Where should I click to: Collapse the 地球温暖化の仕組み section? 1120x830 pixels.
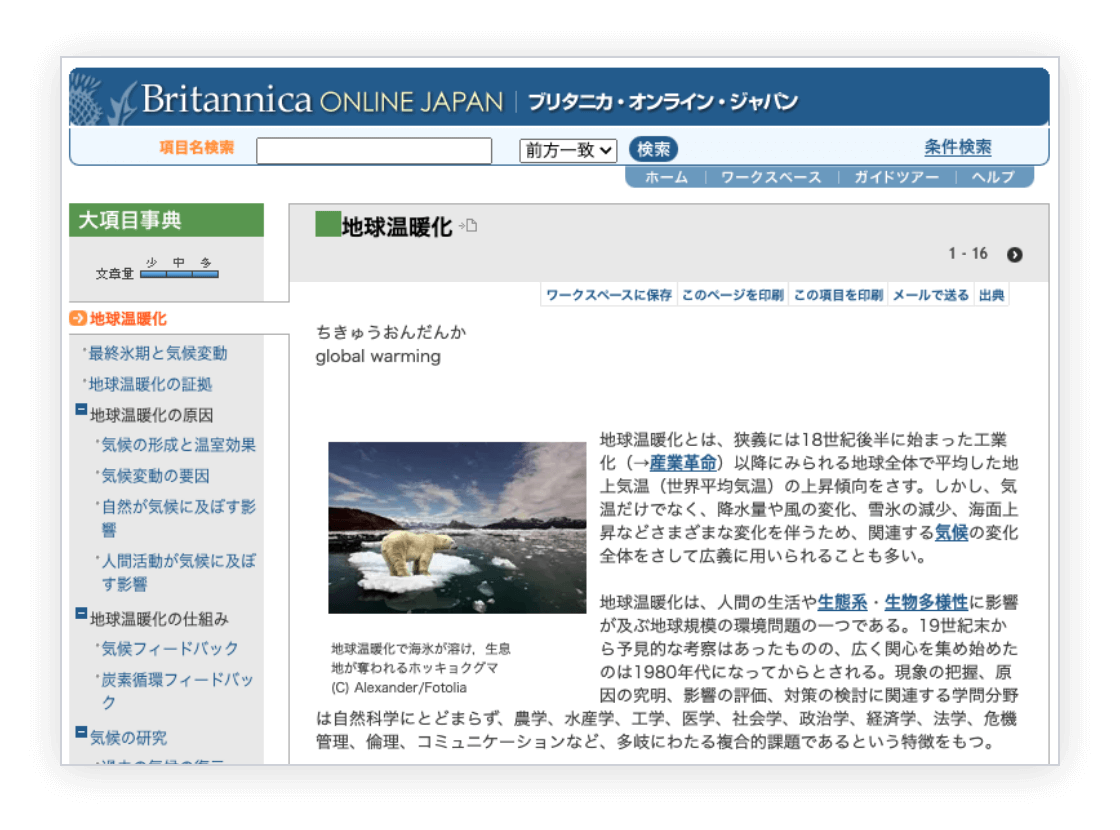(81, 613)
